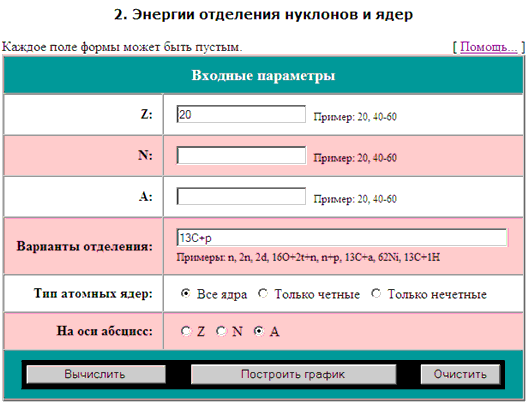This screenshot has width=528, height=407.
Task: Click the Тип атомных ядер label
Action: tap(93, 294)
